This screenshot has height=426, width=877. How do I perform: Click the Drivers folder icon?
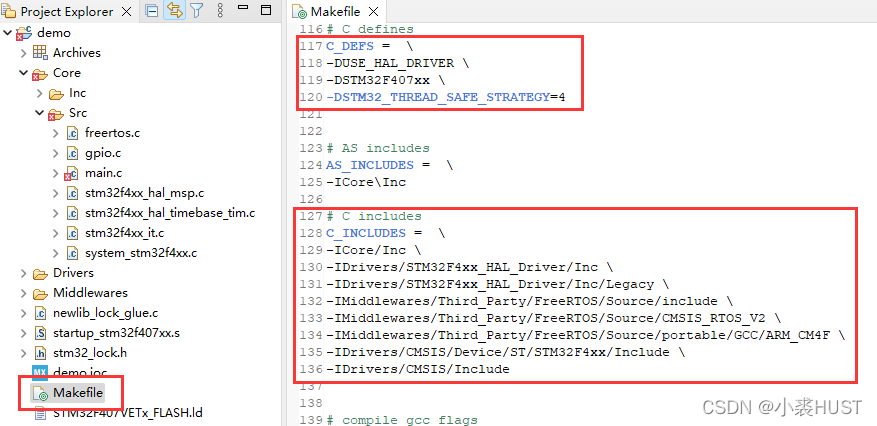pyautogui.click(x=40, y=273)
